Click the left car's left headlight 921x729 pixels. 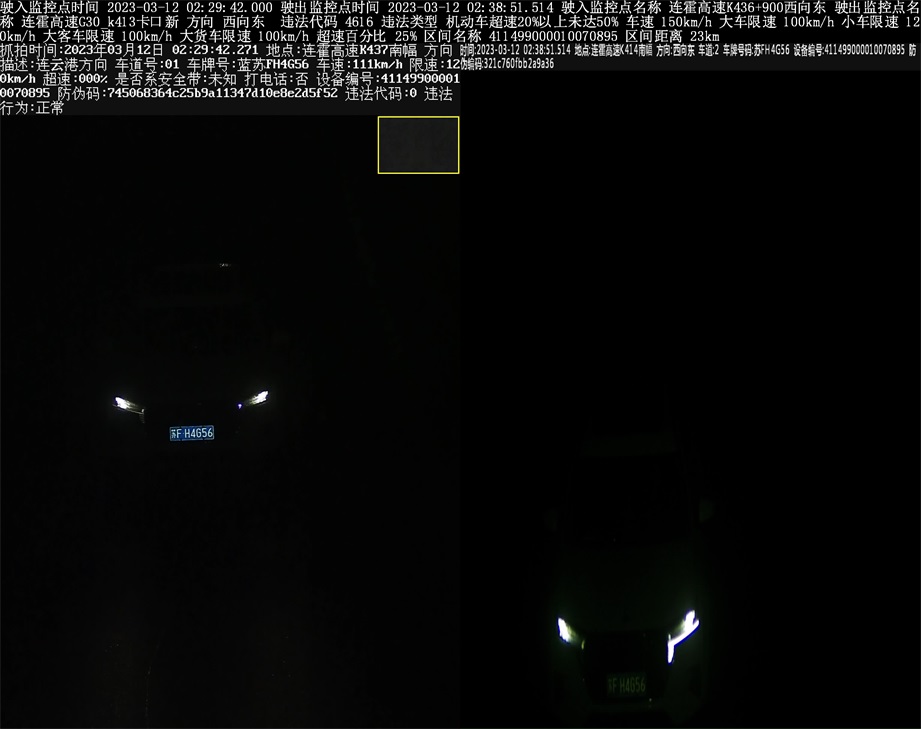click(x=129, y=405)
